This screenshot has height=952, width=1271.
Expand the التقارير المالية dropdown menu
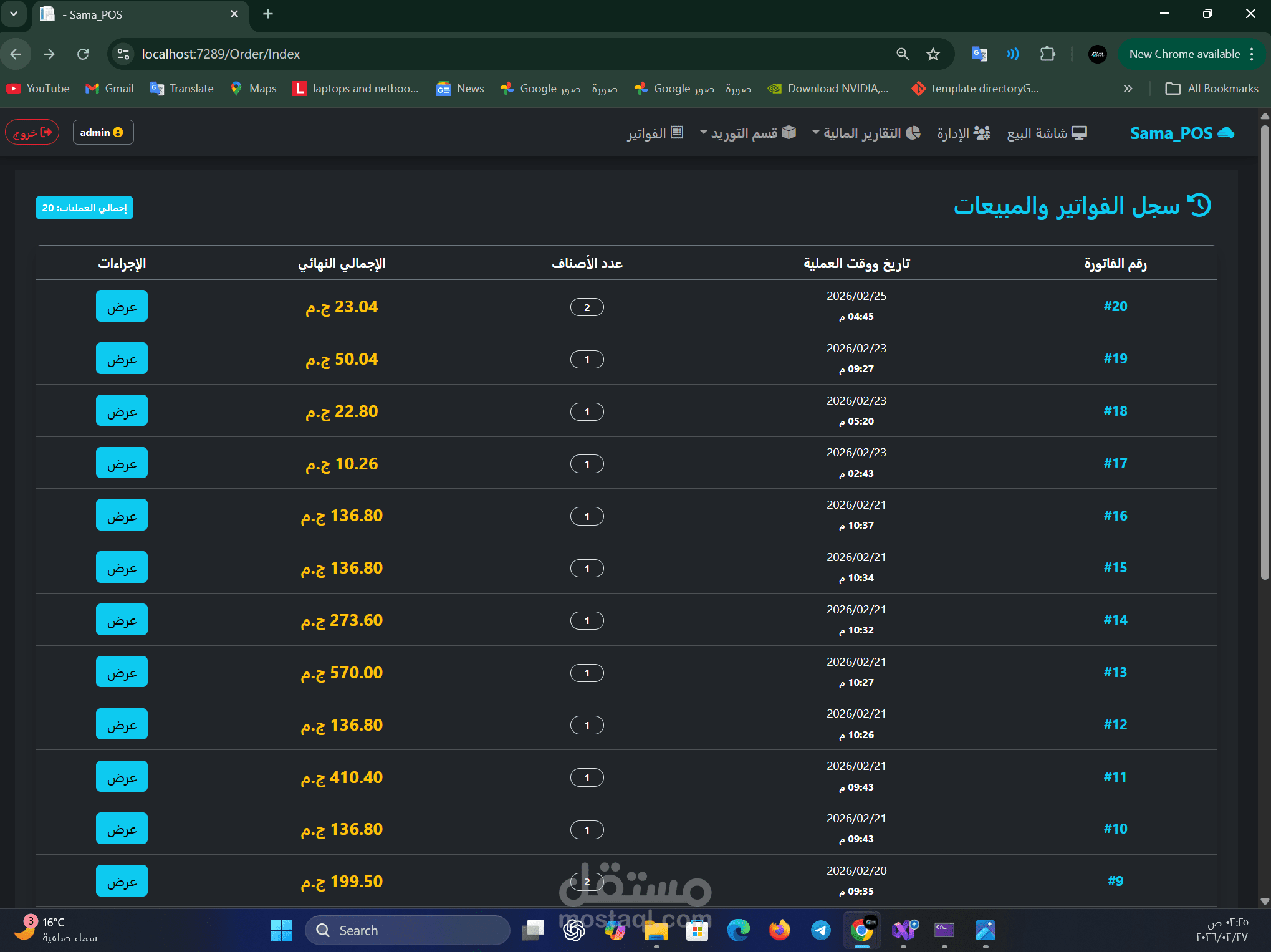pyautogui.click(x=866, y=133)
